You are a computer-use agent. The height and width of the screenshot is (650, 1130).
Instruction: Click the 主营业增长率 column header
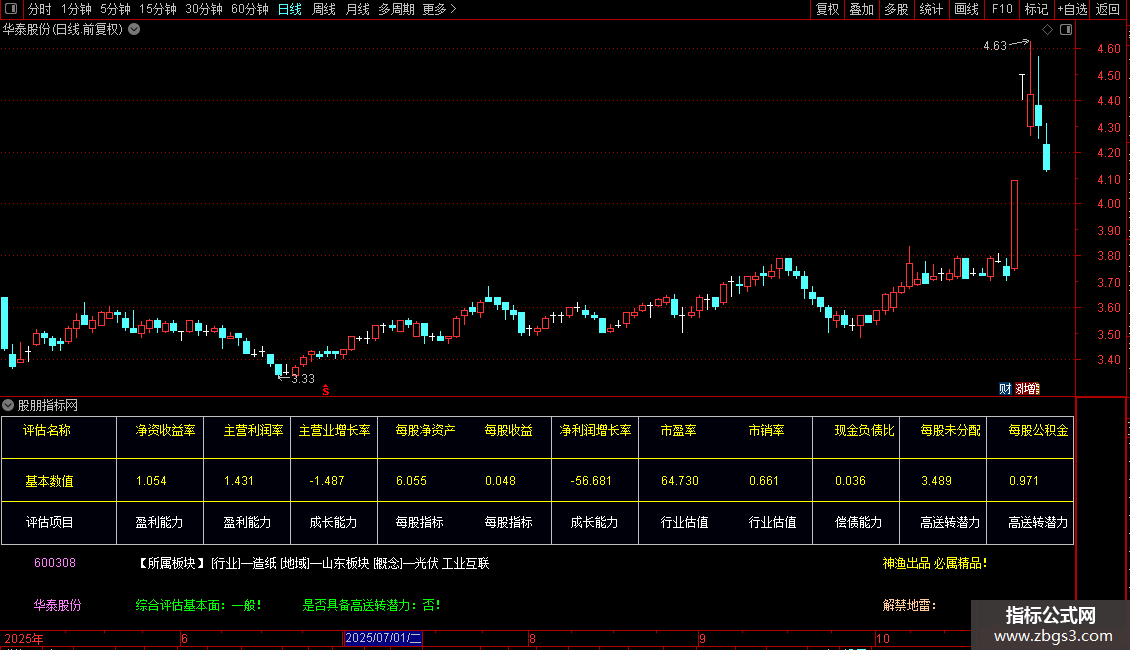click(x=334, y=430)
